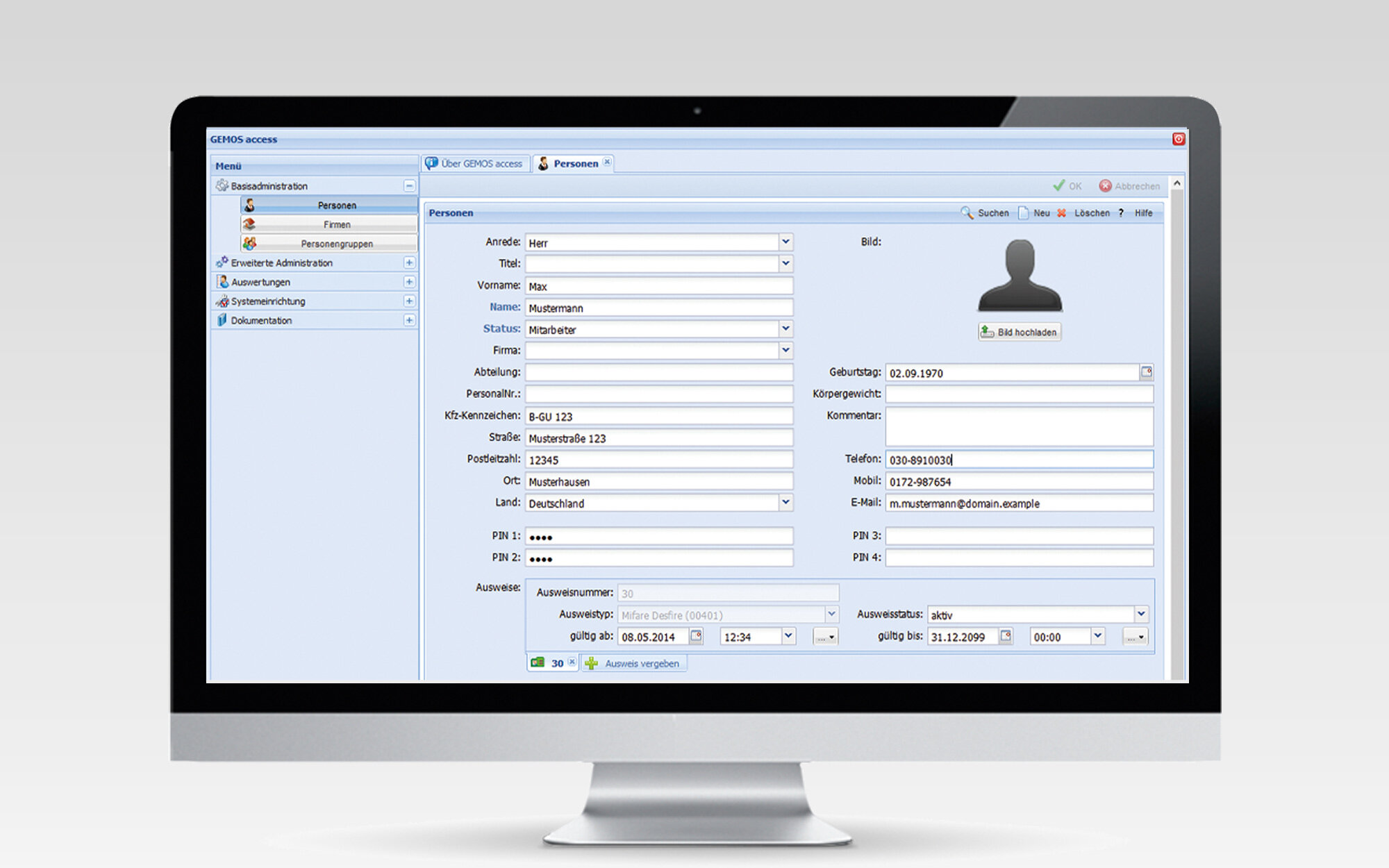Screen dimensions: 1389x868
Task: Click the Suchen magnifier icon
Action: 966,212
